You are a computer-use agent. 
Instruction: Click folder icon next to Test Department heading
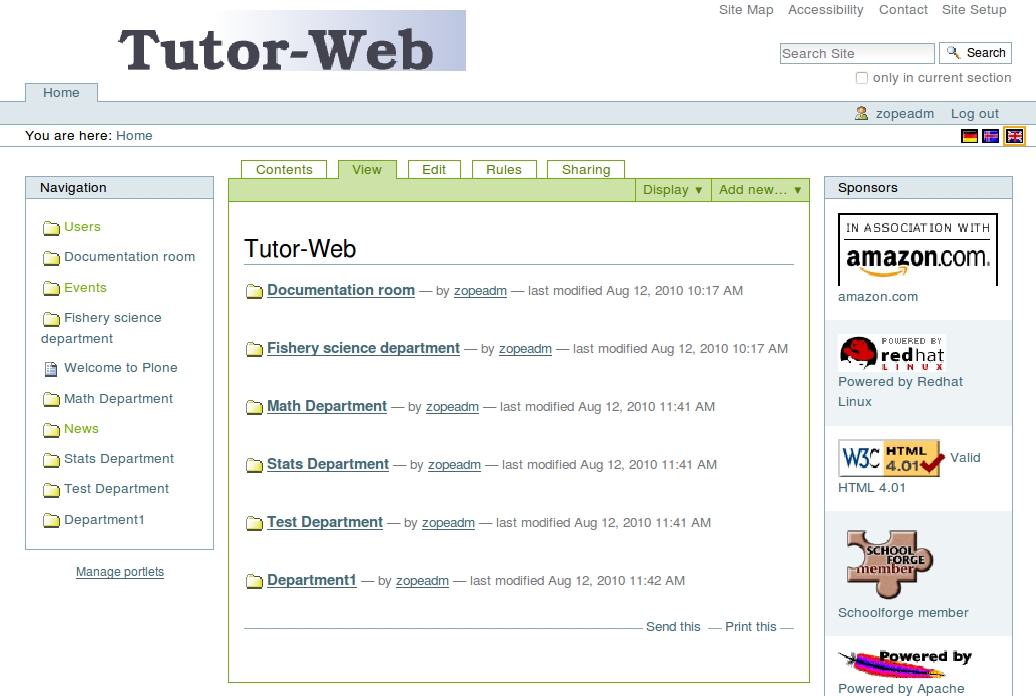[254, 524]
